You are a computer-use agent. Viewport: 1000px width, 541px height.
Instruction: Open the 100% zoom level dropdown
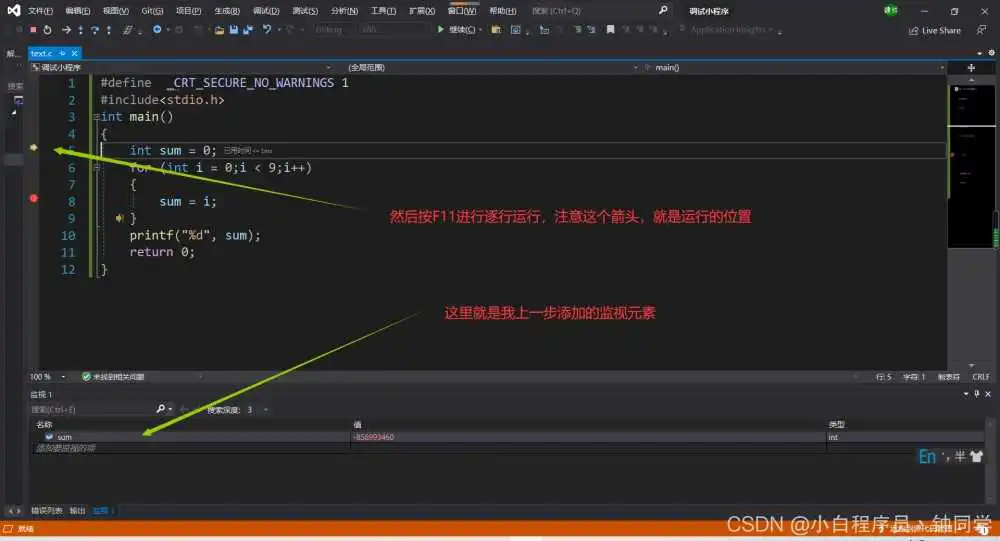[64, 377]
